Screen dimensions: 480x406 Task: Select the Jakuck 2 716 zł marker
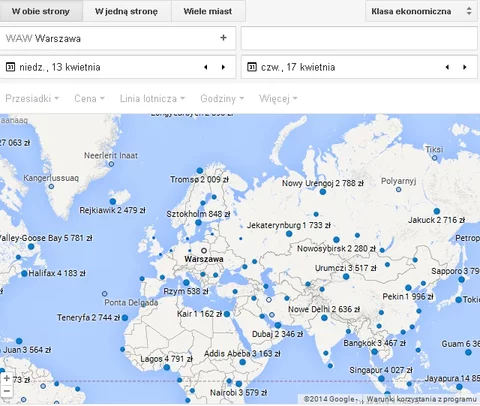[x=437, y=211]
